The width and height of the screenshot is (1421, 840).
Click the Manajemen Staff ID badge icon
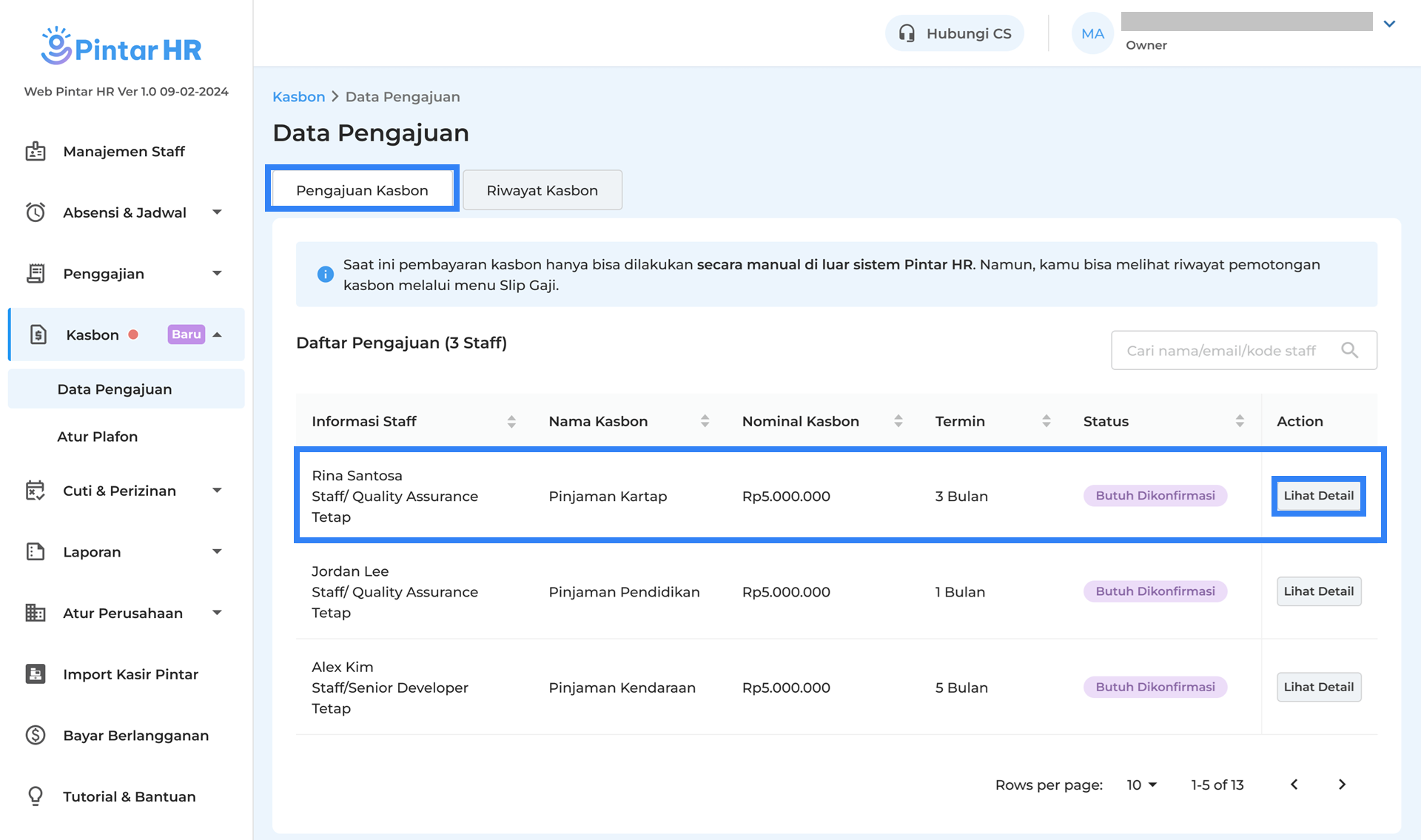coord(36,152)
